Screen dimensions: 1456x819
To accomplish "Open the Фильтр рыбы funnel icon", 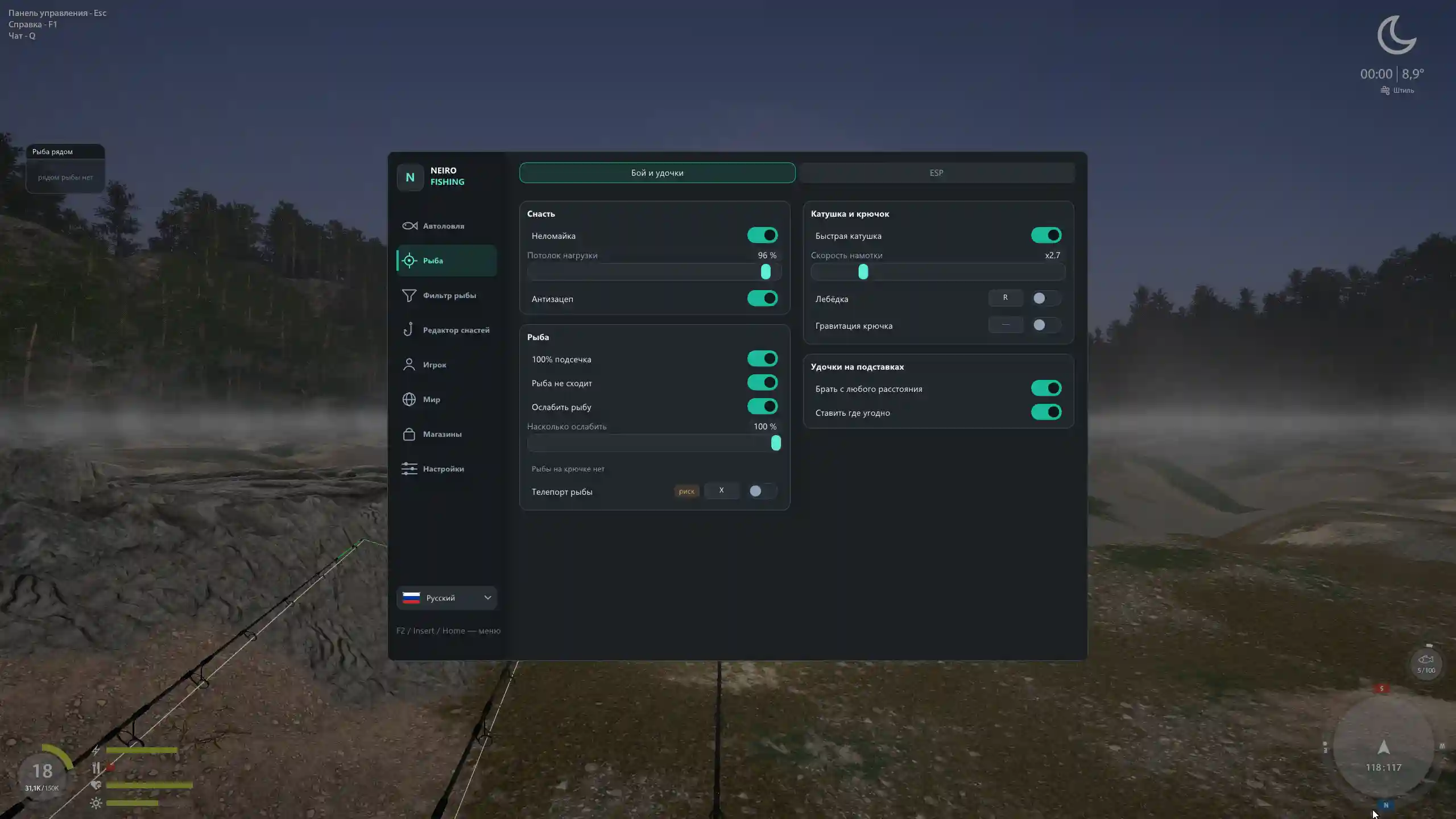I will [x=409, y=295].
